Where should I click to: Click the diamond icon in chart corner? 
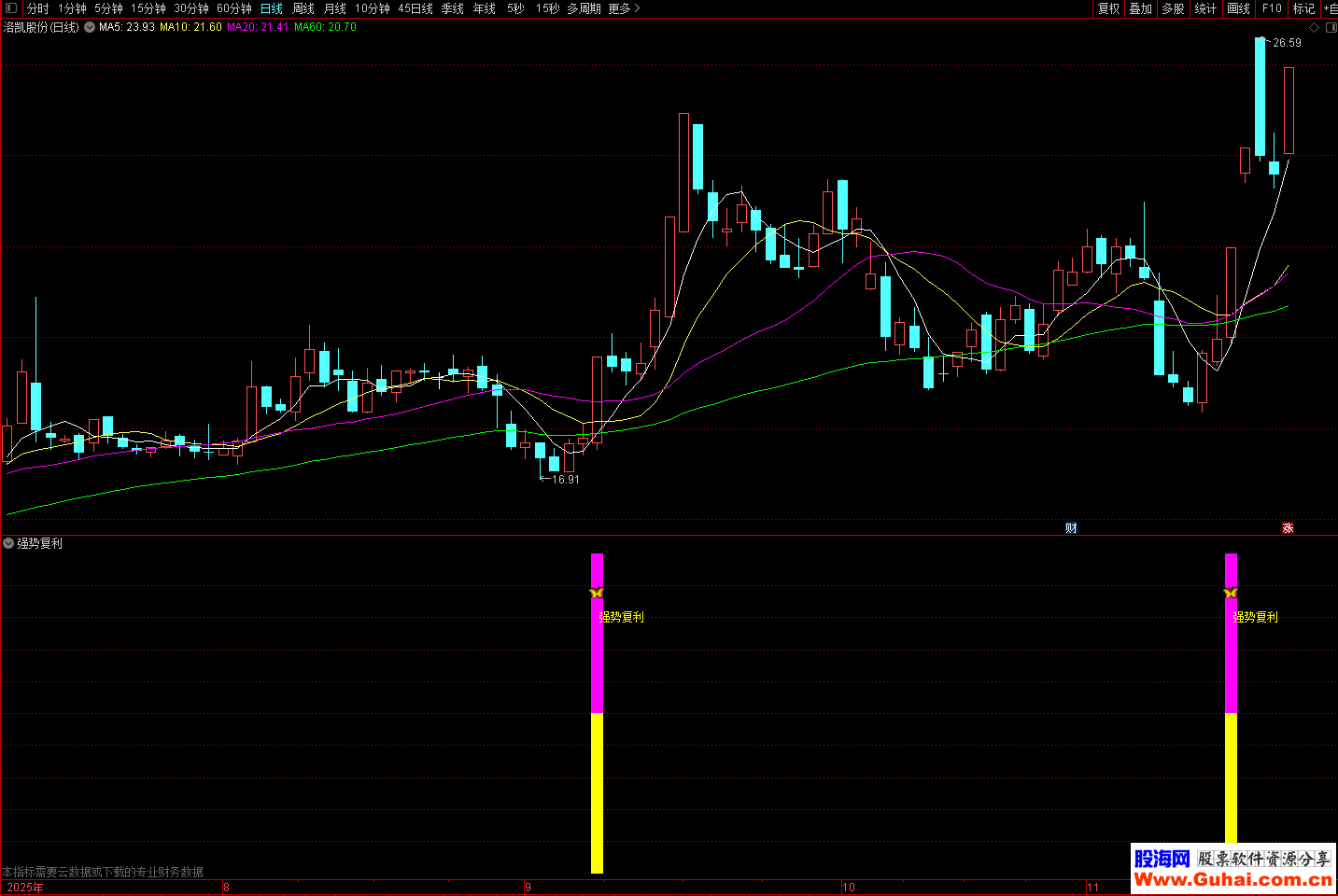point(1315,28)
